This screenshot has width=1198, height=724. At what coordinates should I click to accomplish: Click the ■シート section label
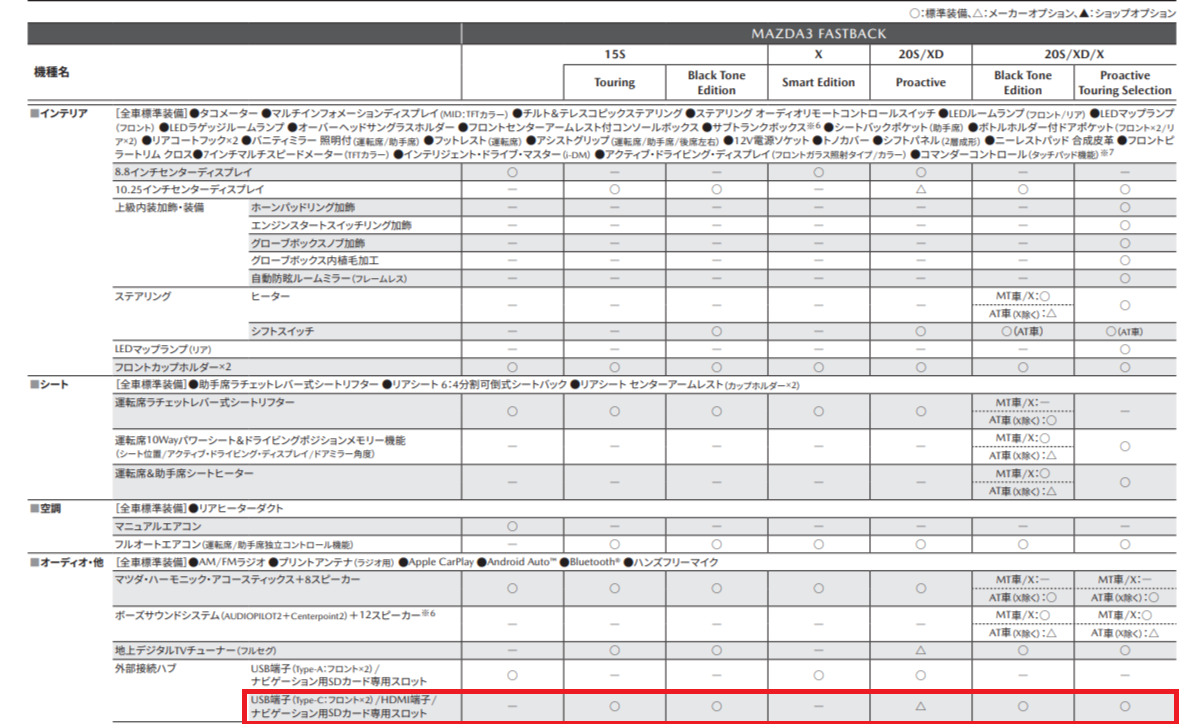[49, 384]
